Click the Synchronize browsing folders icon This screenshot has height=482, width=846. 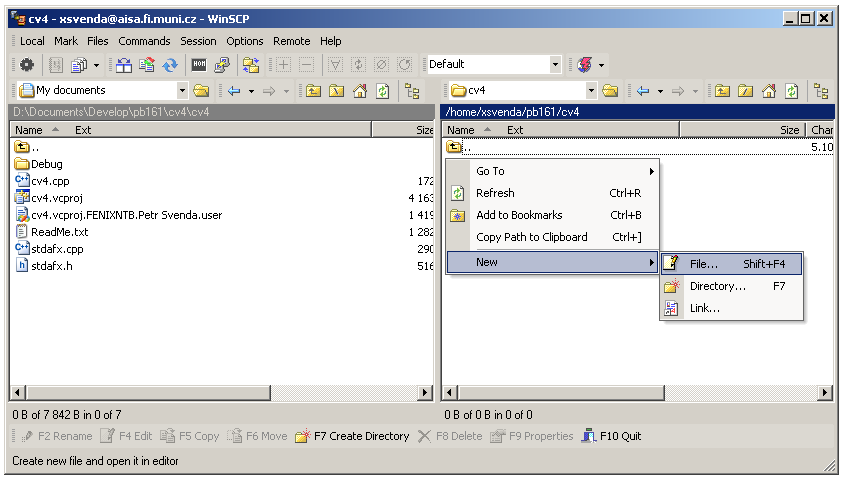[x=251, y=65]
